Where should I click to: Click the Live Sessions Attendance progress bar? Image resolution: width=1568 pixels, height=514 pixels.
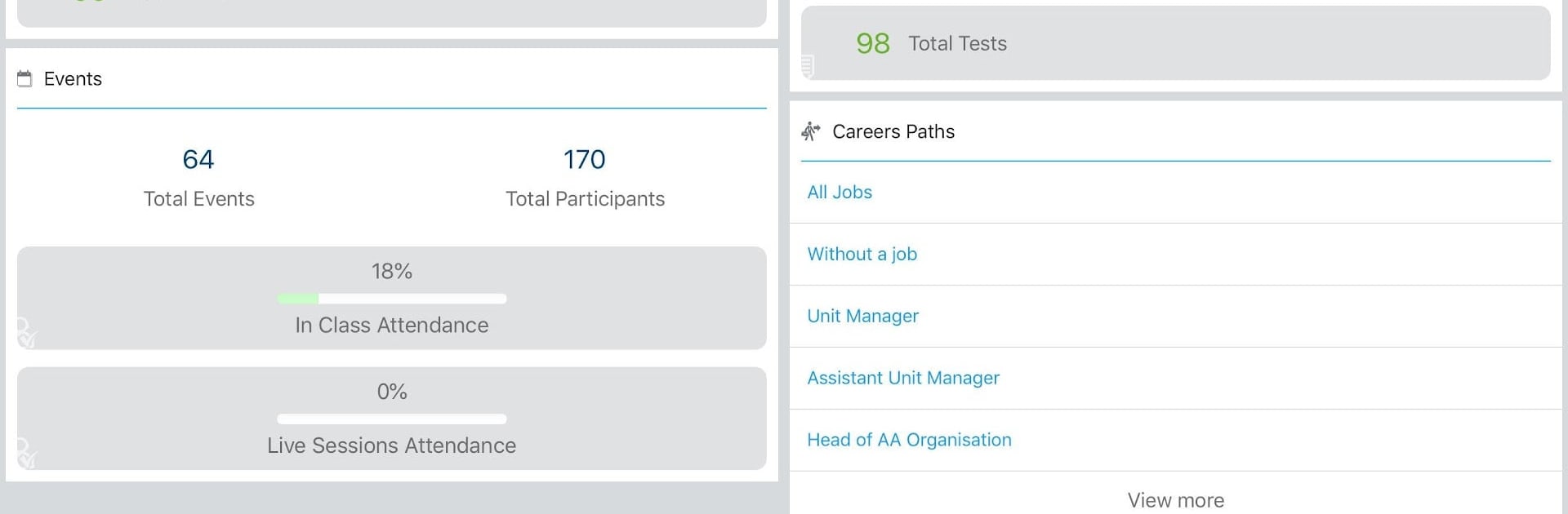point(392,419)
